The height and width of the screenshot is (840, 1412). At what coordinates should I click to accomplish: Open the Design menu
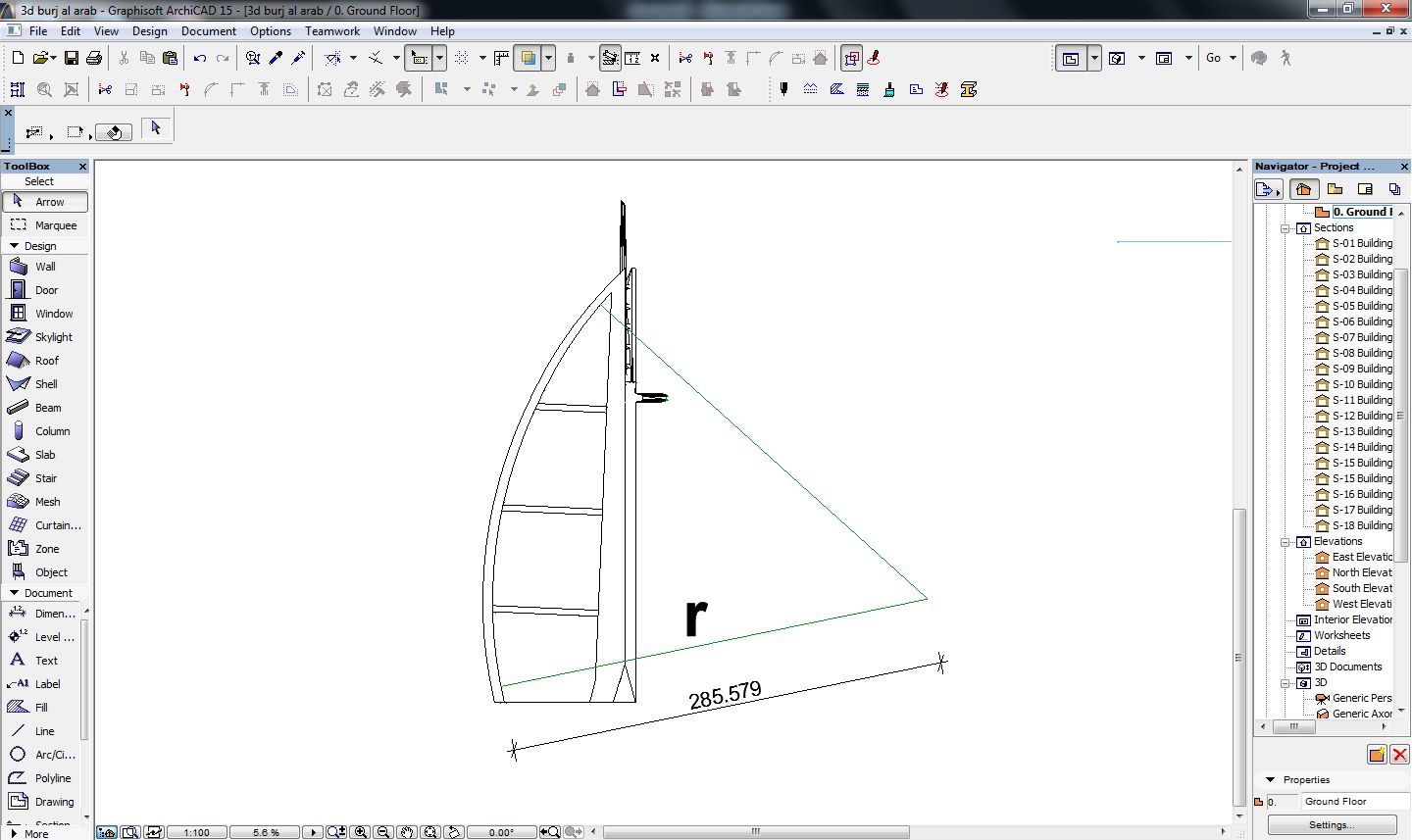(x=150, y=31)
